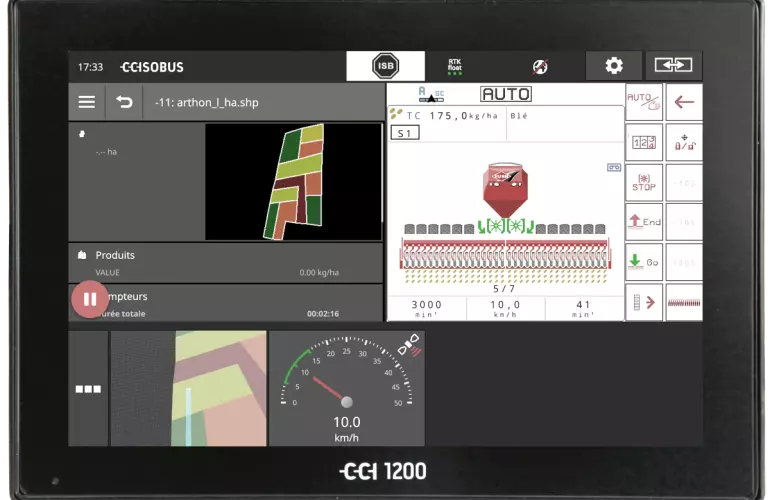
Task: Go to next softkey page arrow
Action: pyautogui.click(x=644, y=302)
